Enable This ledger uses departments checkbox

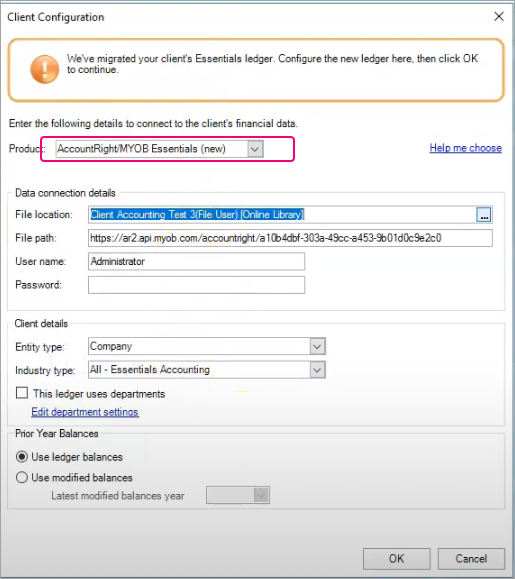[22, 393]
